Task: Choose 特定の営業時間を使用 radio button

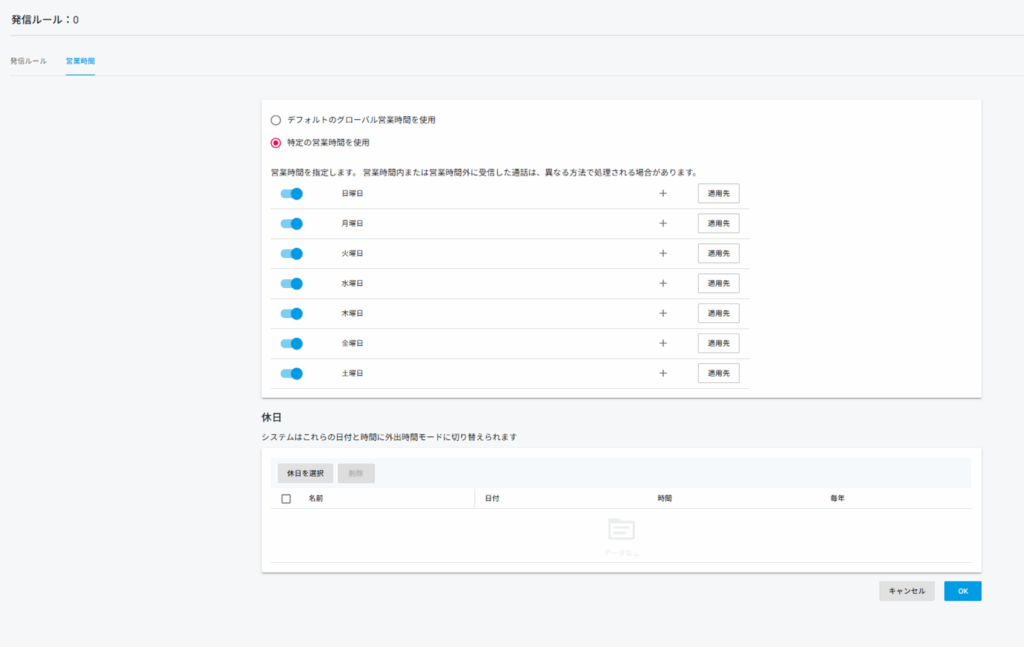Action: pyautogui.click(x=276, y=143)
